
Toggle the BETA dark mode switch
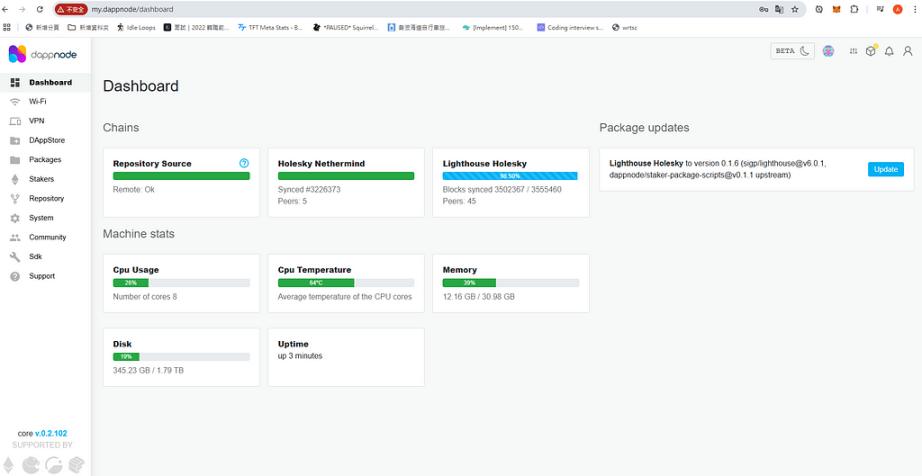point(793,51)
